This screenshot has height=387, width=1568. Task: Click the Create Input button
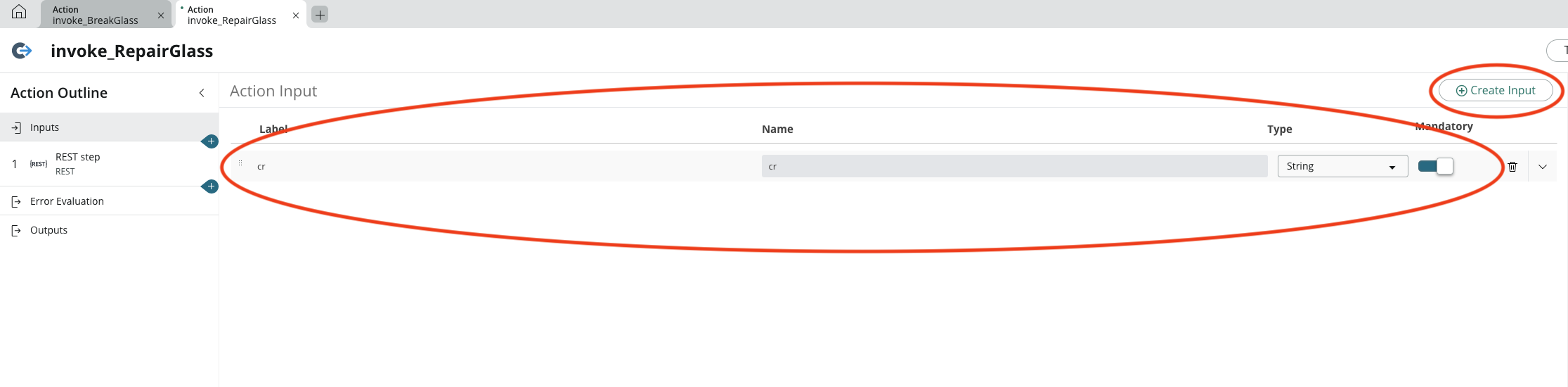[1496, 90]
